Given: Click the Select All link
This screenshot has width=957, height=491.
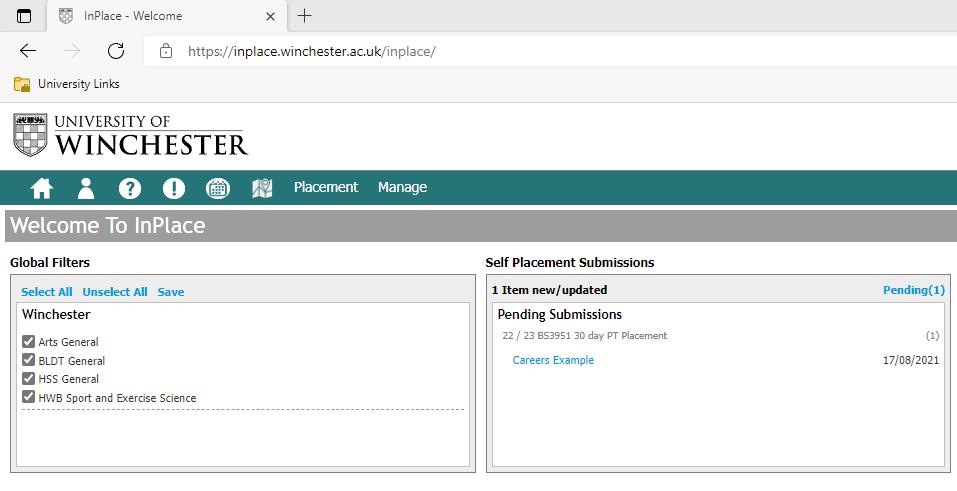Looking at the screenshot, I should (46, 292).
